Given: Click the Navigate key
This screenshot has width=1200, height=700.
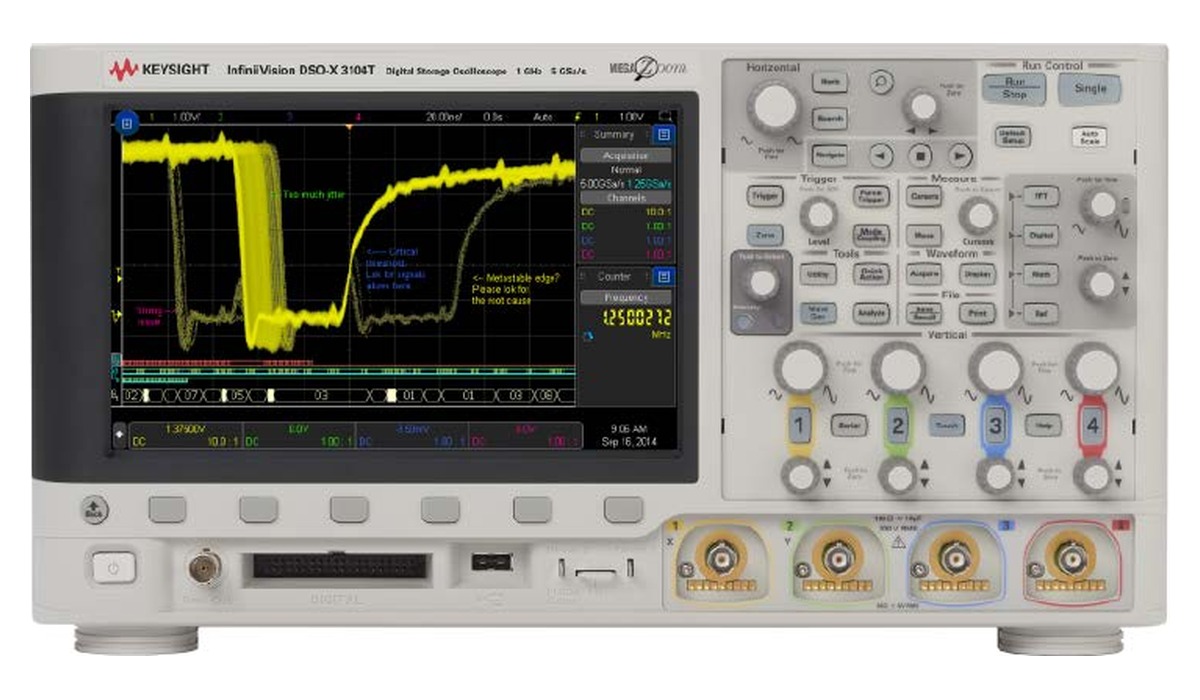Looking at the screenshot, I should pos(829,155).
